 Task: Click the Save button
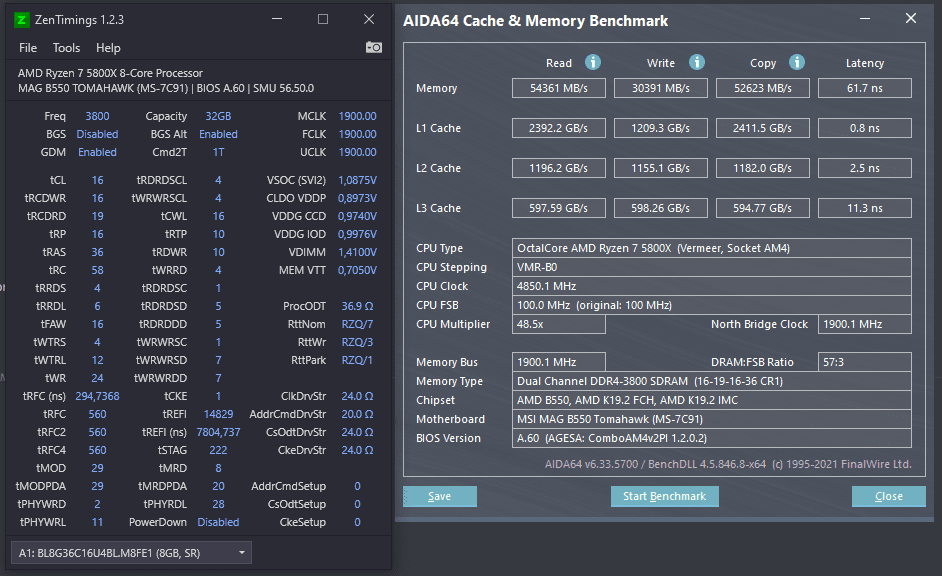[x=440, y=496]
